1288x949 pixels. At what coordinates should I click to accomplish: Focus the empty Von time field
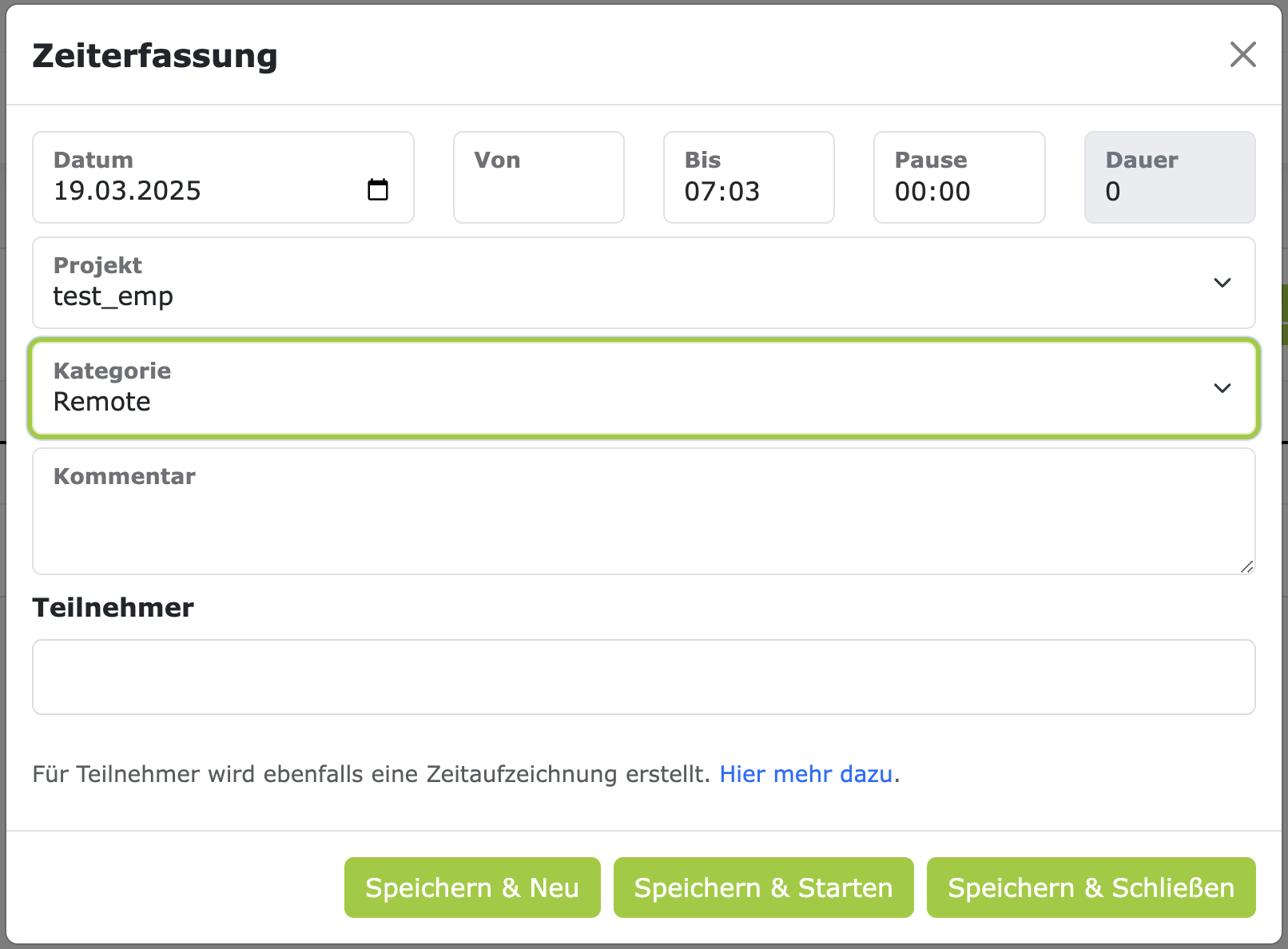pos(539,190)
